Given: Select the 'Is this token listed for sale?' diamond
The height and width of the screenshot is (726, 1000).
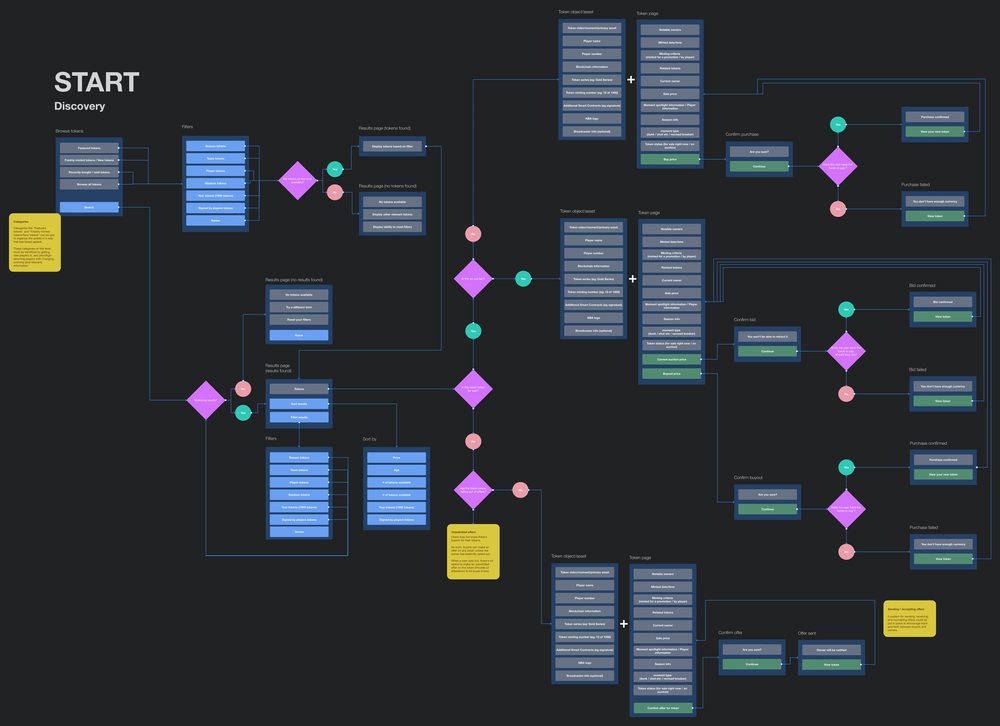Looking at the screenshot, I should pos(473,389).
